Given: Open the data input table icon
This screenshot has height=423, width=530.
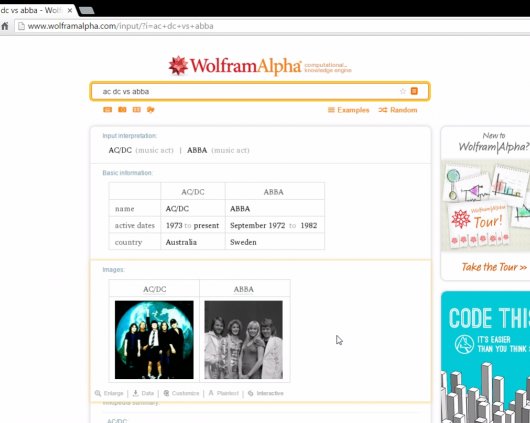Looking at the screenshot, I should point(137,110).
